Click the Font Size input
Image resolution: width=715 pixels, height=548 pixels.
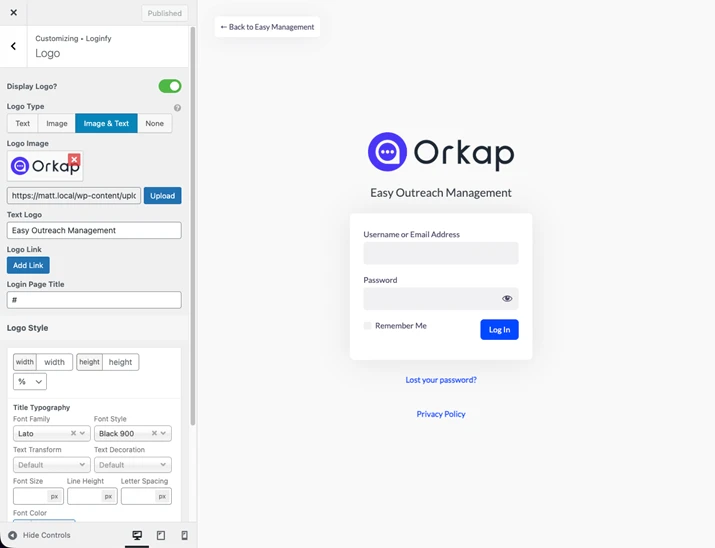(x=31, y=496)
